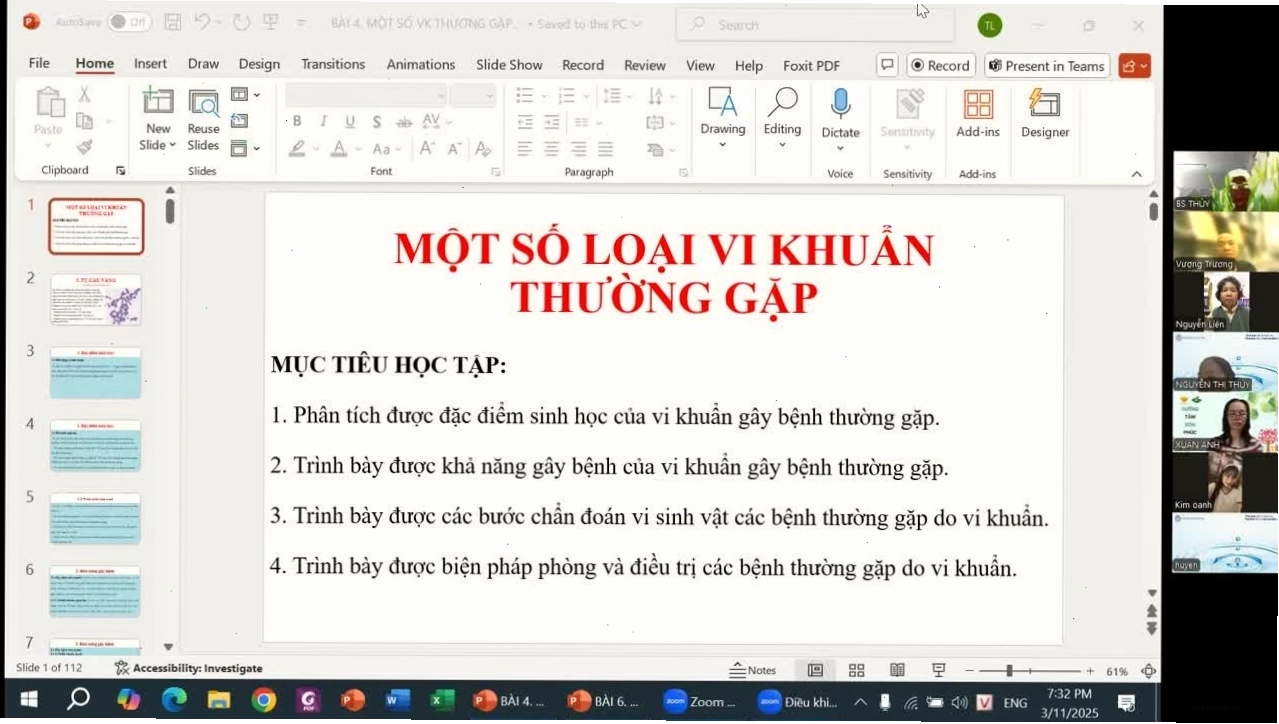This screenshot has width=1279, height=724.
Task: Toggle Justify paragraph alignment
Action: (605, 149)
